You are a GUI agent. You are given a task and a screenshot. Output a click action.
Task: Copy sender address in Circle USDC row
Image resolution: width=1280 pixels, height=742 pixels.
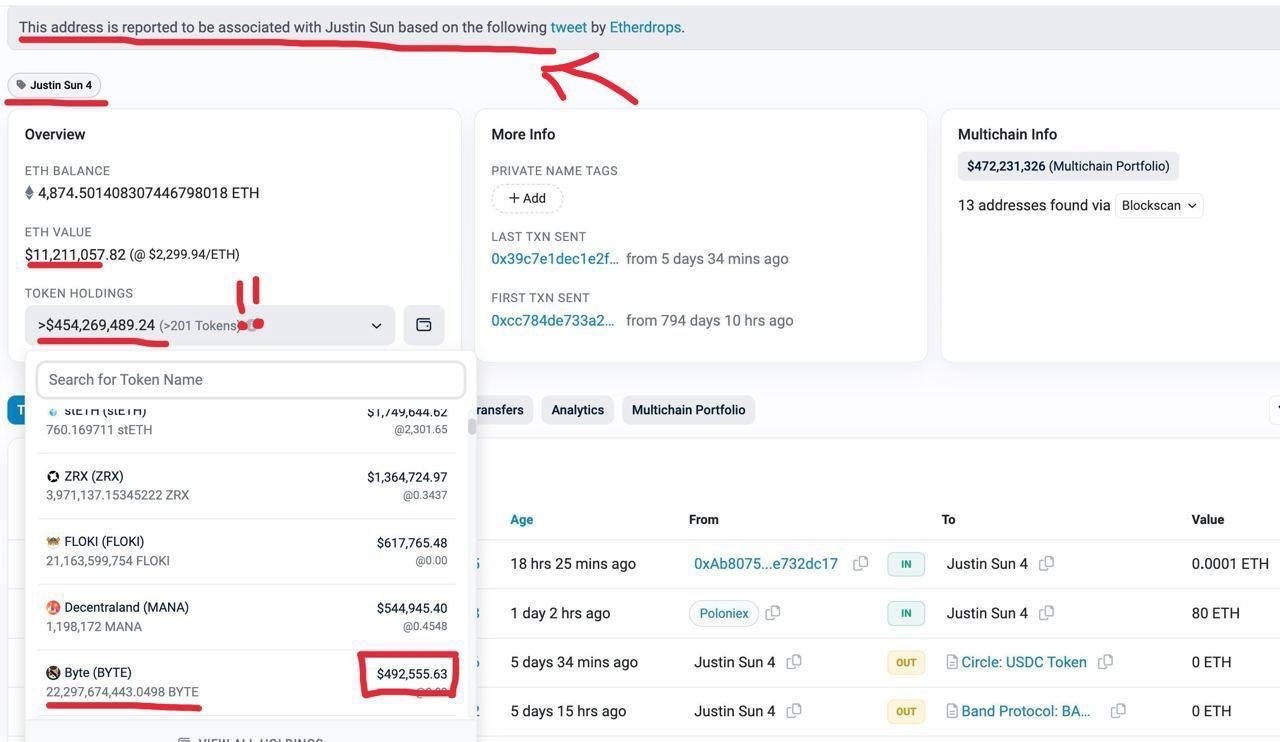[794, 662]
